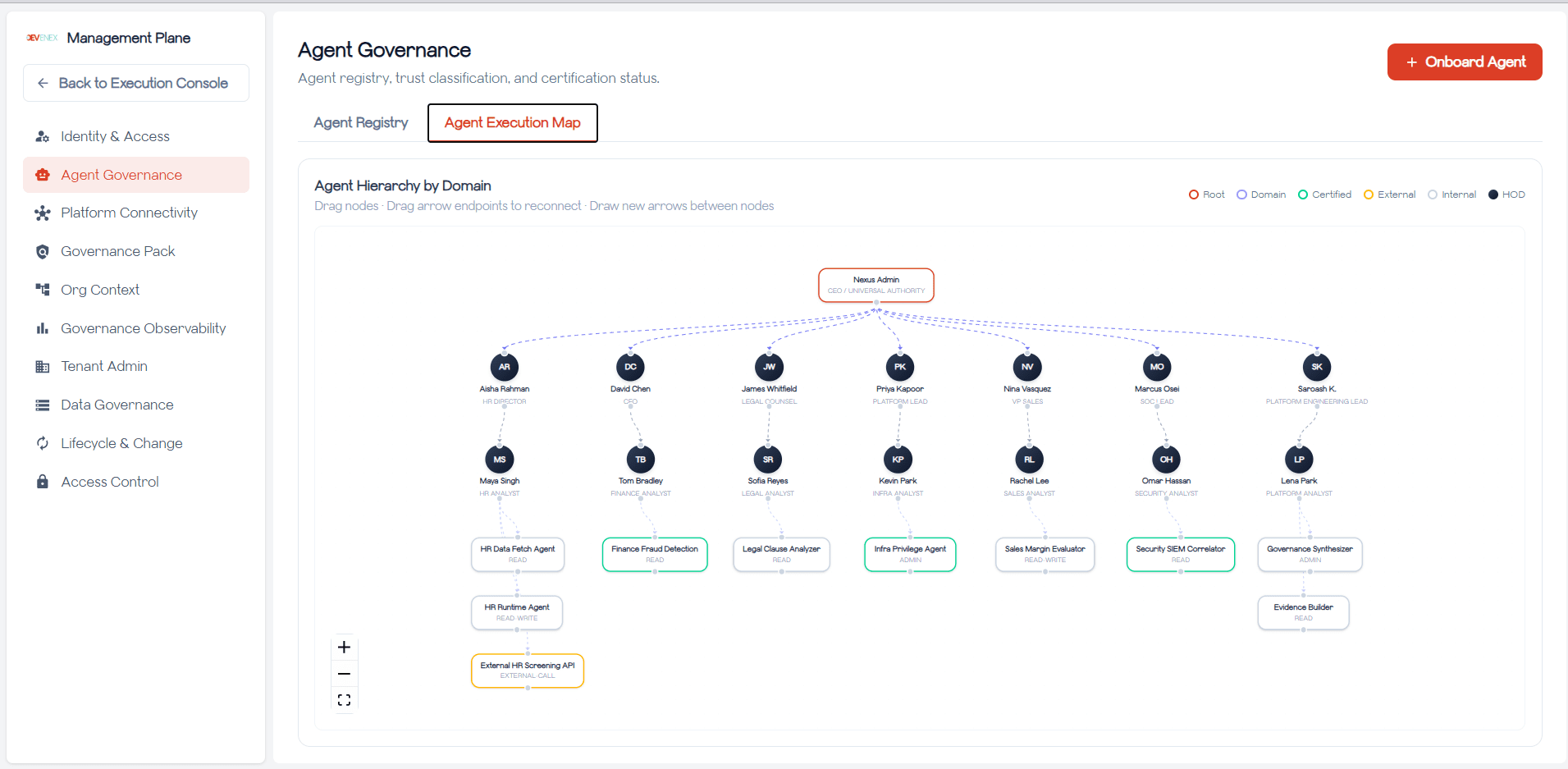Open Data Governance in the sidebar
Image resolution: width=1568 pixels, height=769 pixels.
point(117,405)
